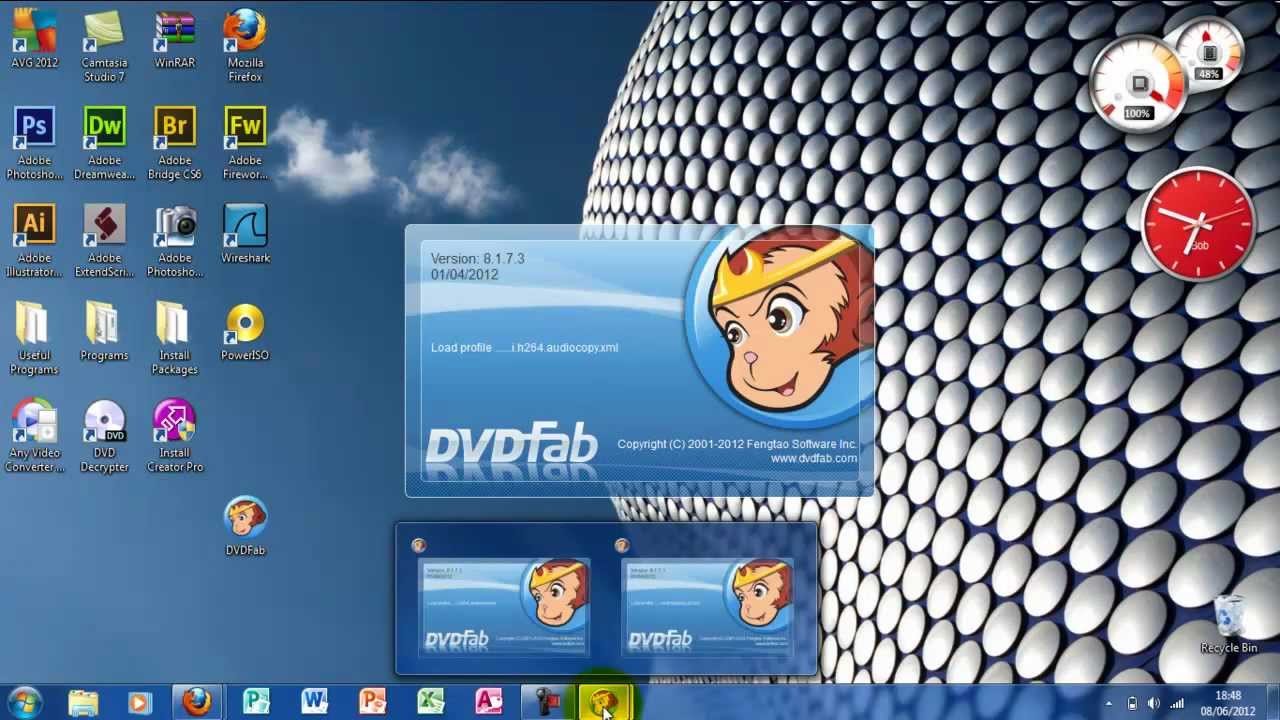Select Adobe Photoshop camera shortcut icon

(x=175, y=242)
